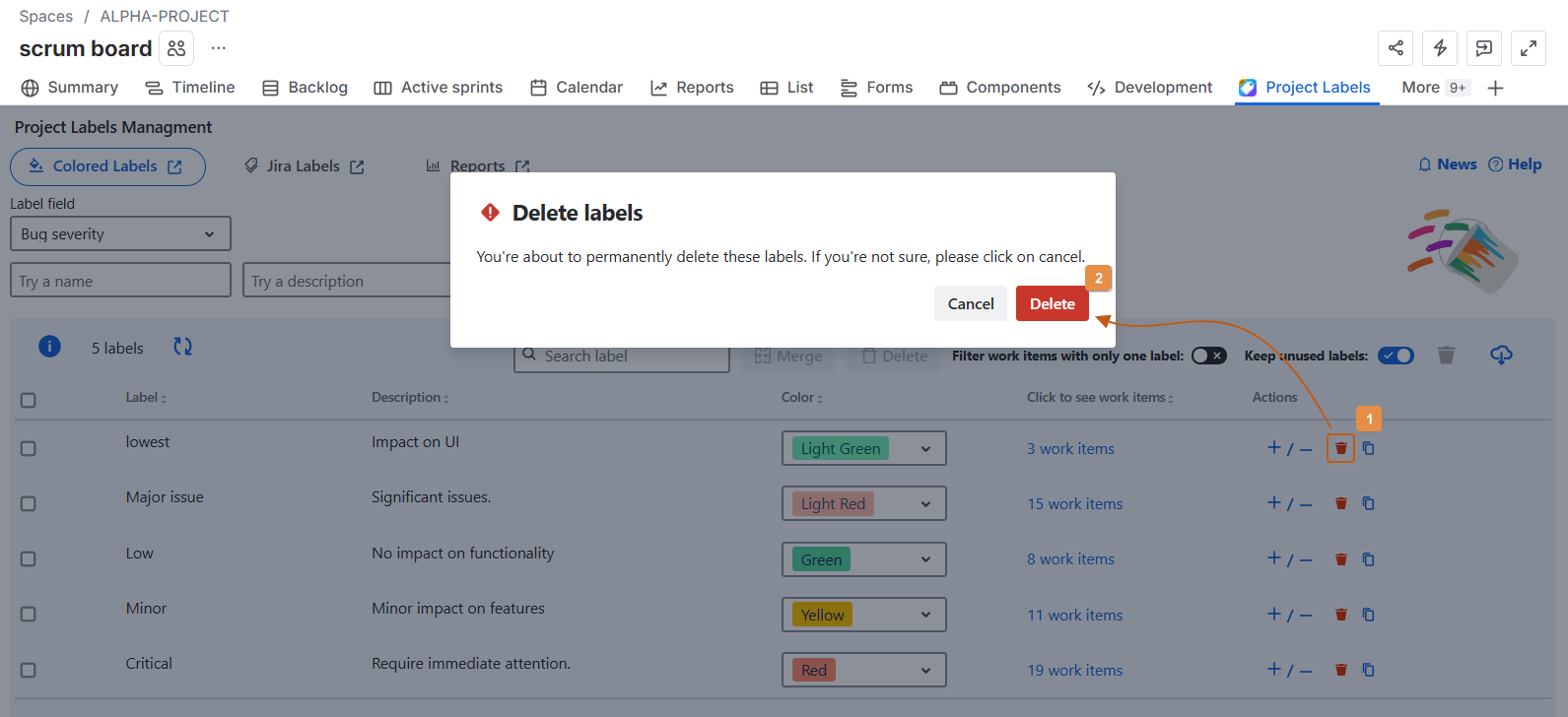Enable filter work items with one label
Viewport: 1568px width, 717px height.
[x=1208, y=356]
